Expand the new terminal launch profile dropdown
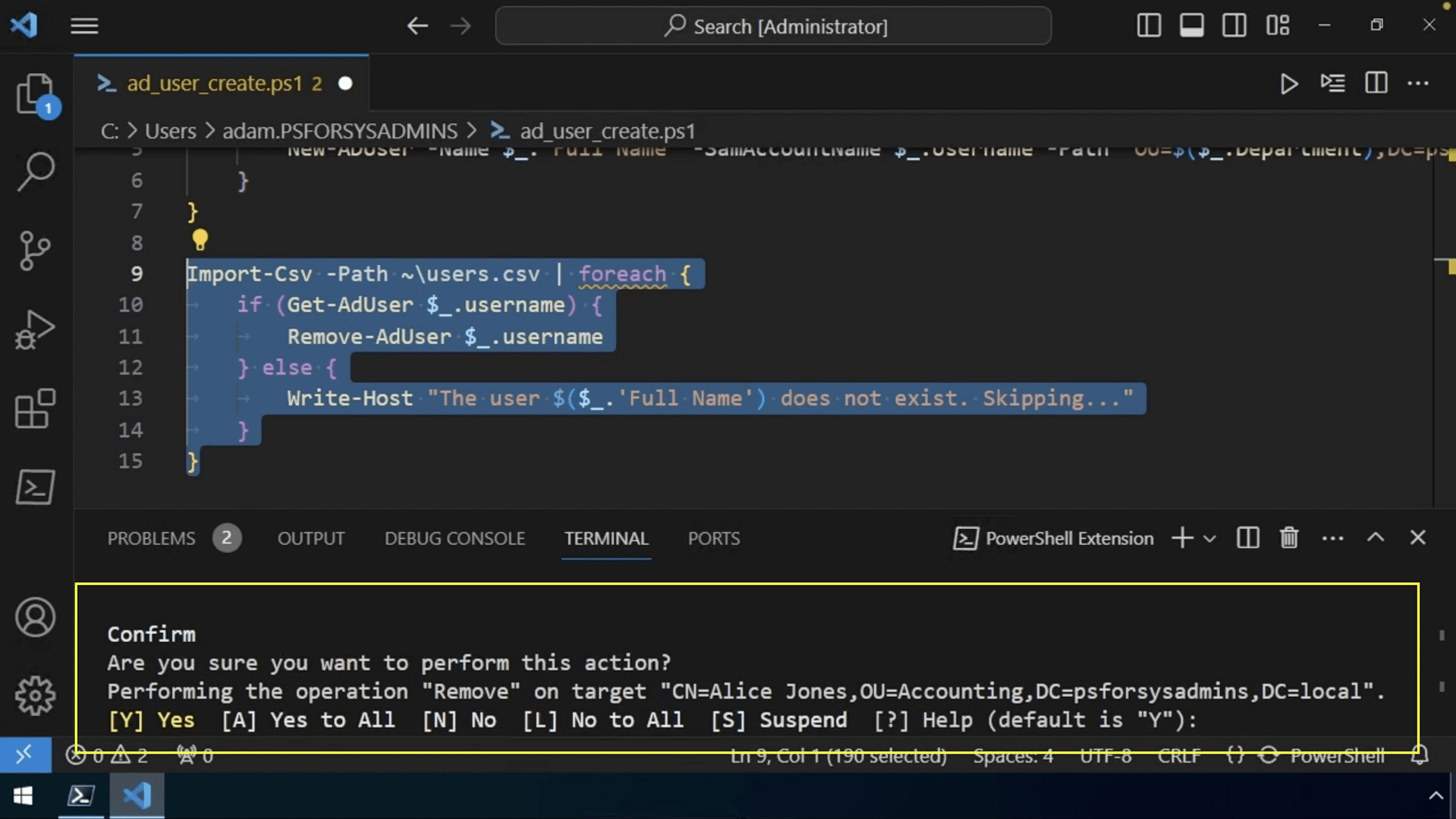Viewport: 1456px width, 819px height. point(1210,539)
